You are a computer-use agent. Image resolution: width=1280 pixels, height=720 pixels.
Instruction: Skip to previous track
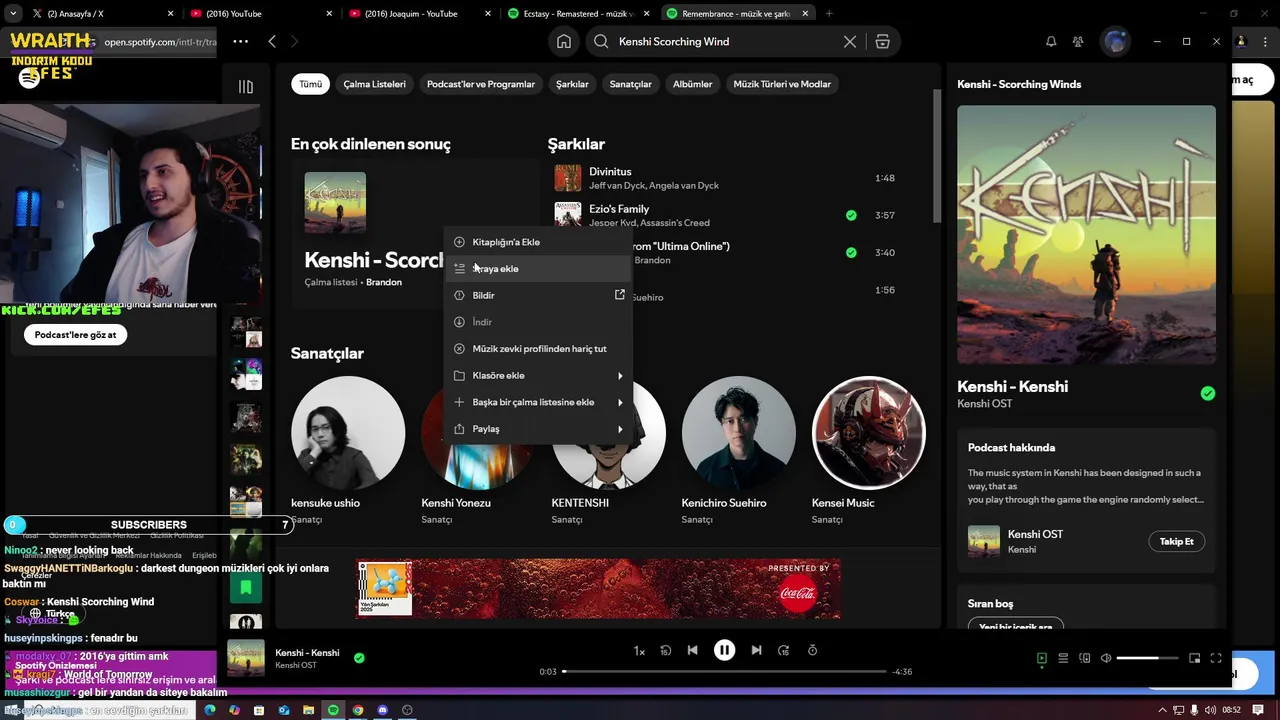[x=692, y=650]
